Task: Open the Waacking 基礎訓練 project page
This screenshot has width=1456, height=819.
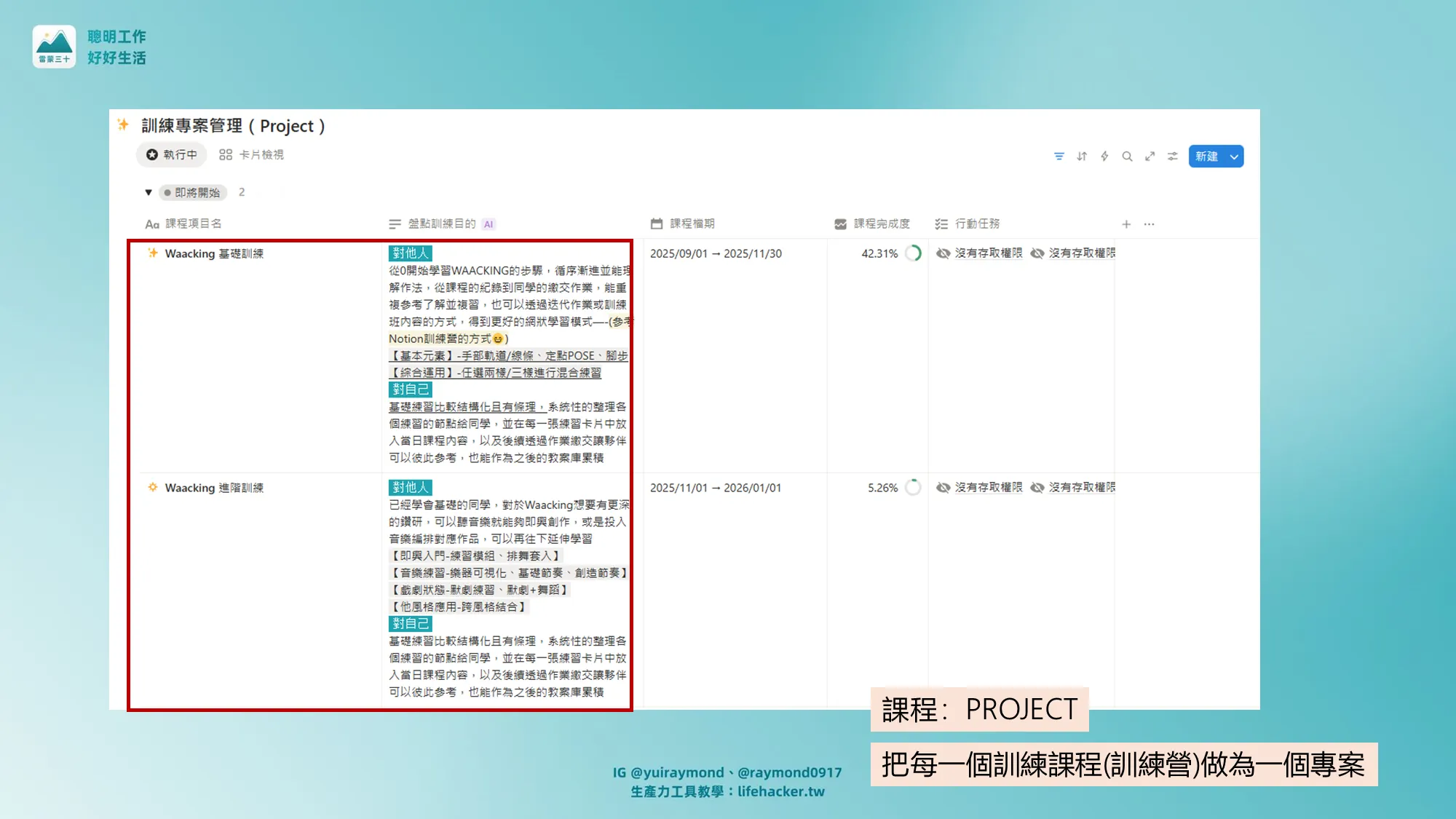Action: point(214,253)
